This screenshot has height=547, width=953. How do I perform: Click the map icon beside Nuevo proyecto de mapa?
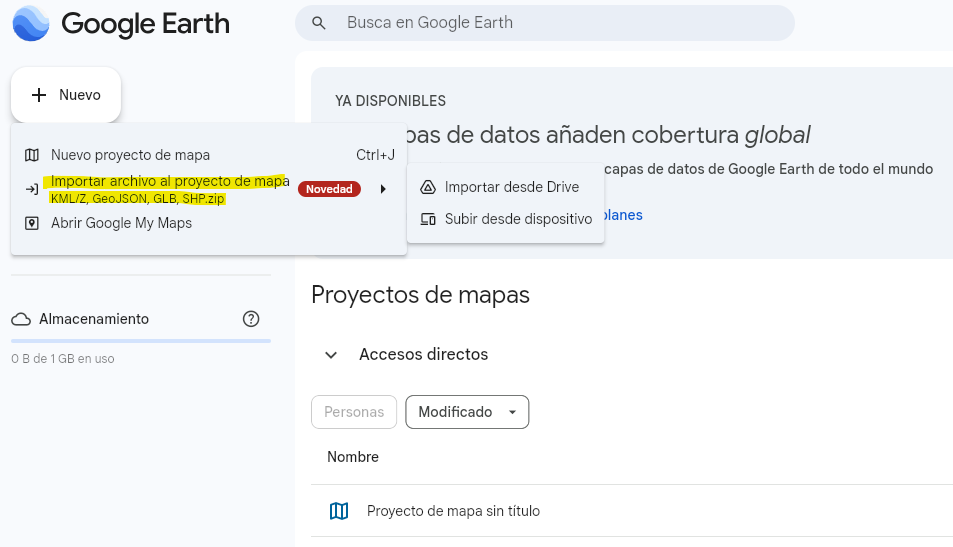[32, 155]
